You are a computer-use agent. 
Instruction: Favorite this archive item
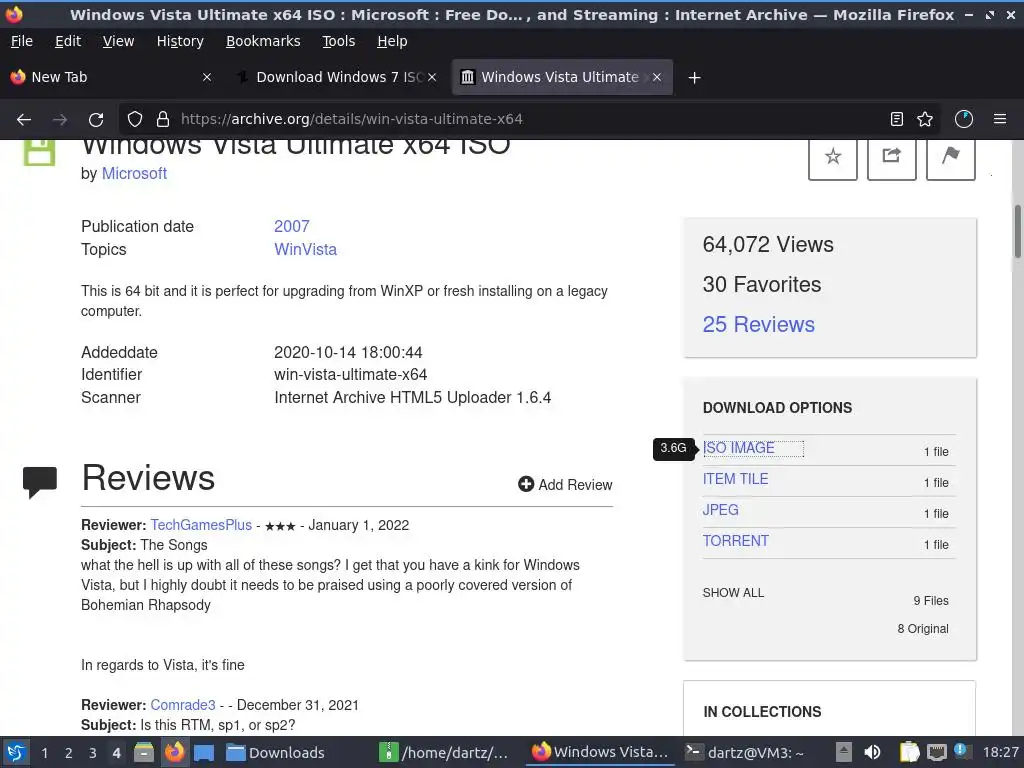click(x=833, y=157)
